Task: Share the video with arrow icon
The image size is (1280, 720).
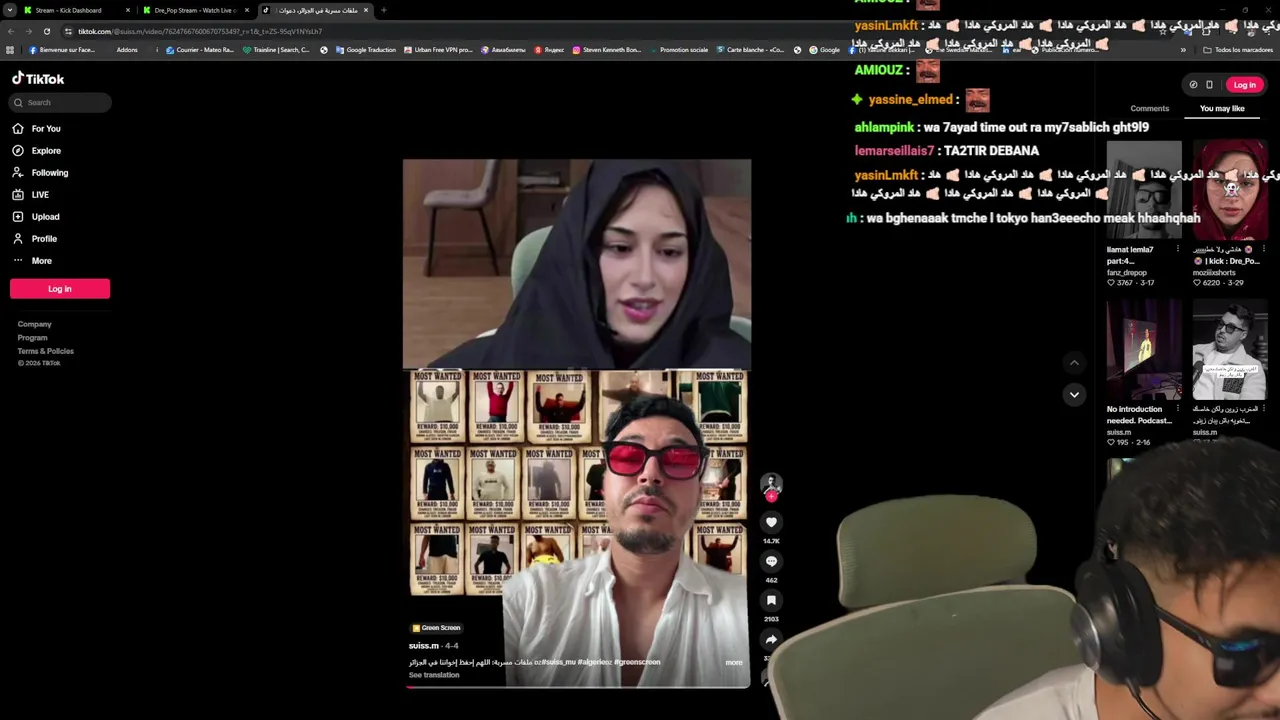Action: tap(771, 639)
